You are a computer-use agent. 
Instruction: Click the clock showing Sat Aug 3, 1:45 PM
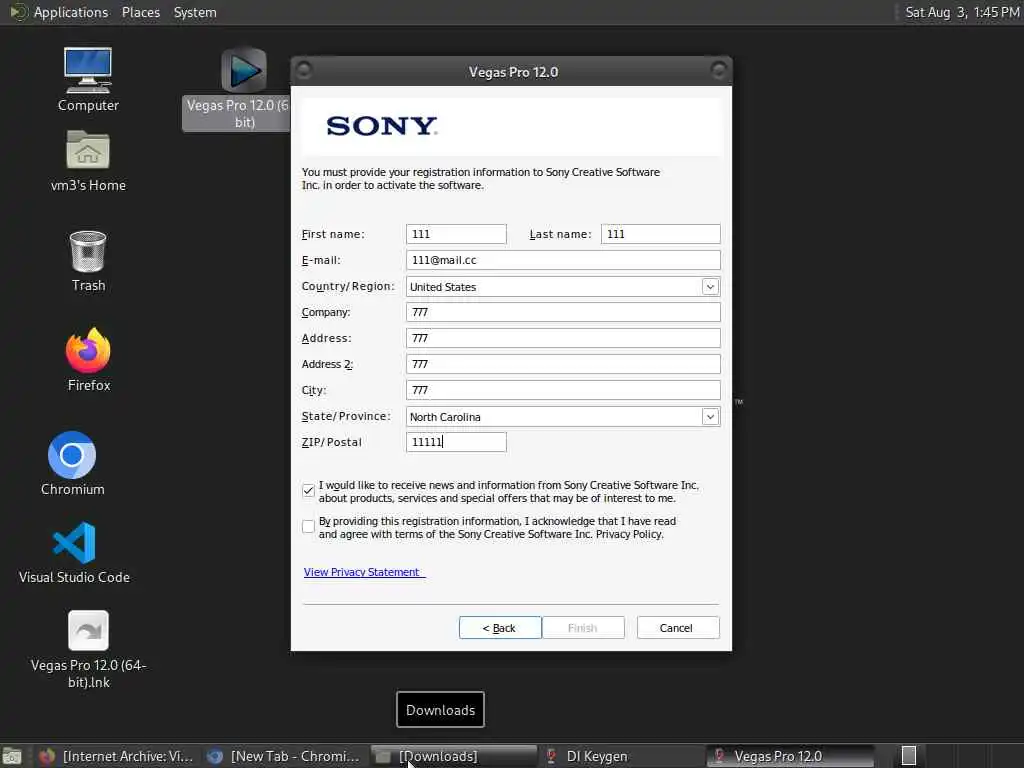[962, 12]
